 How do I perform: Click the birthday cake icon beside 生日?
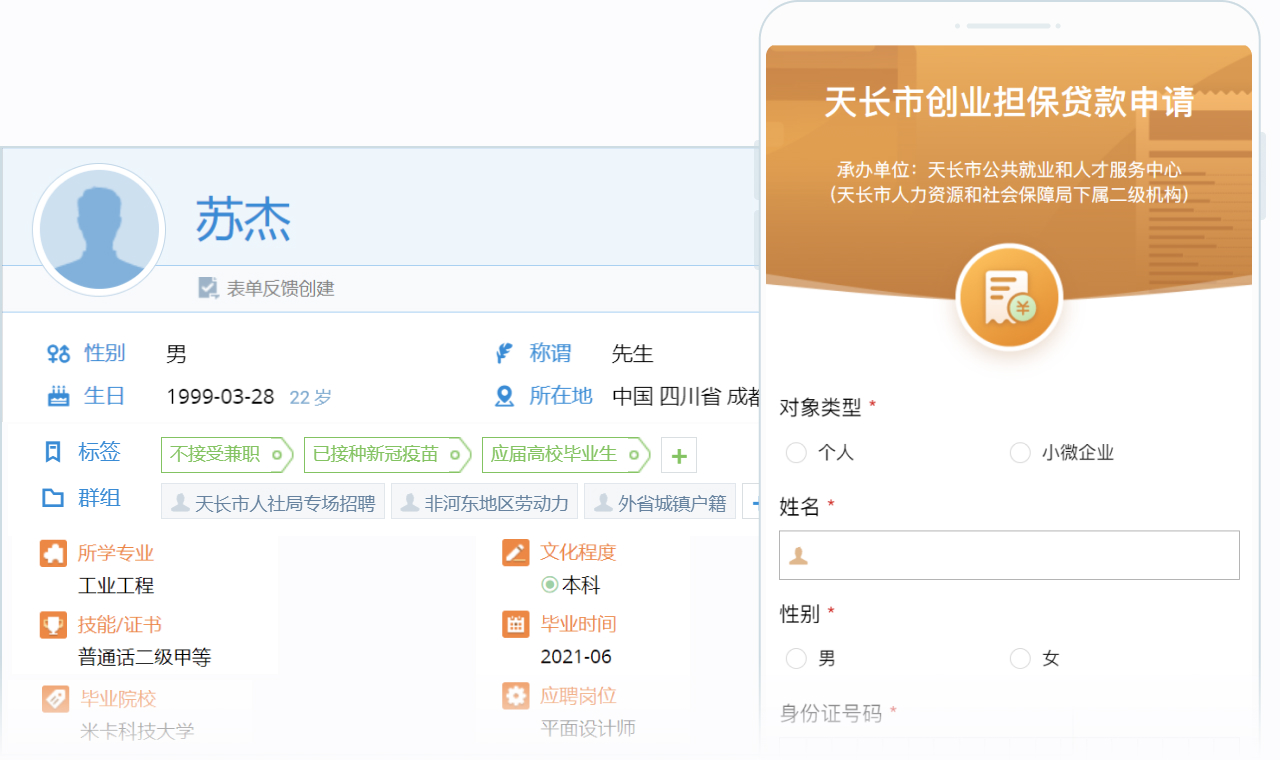pos(58,396)
